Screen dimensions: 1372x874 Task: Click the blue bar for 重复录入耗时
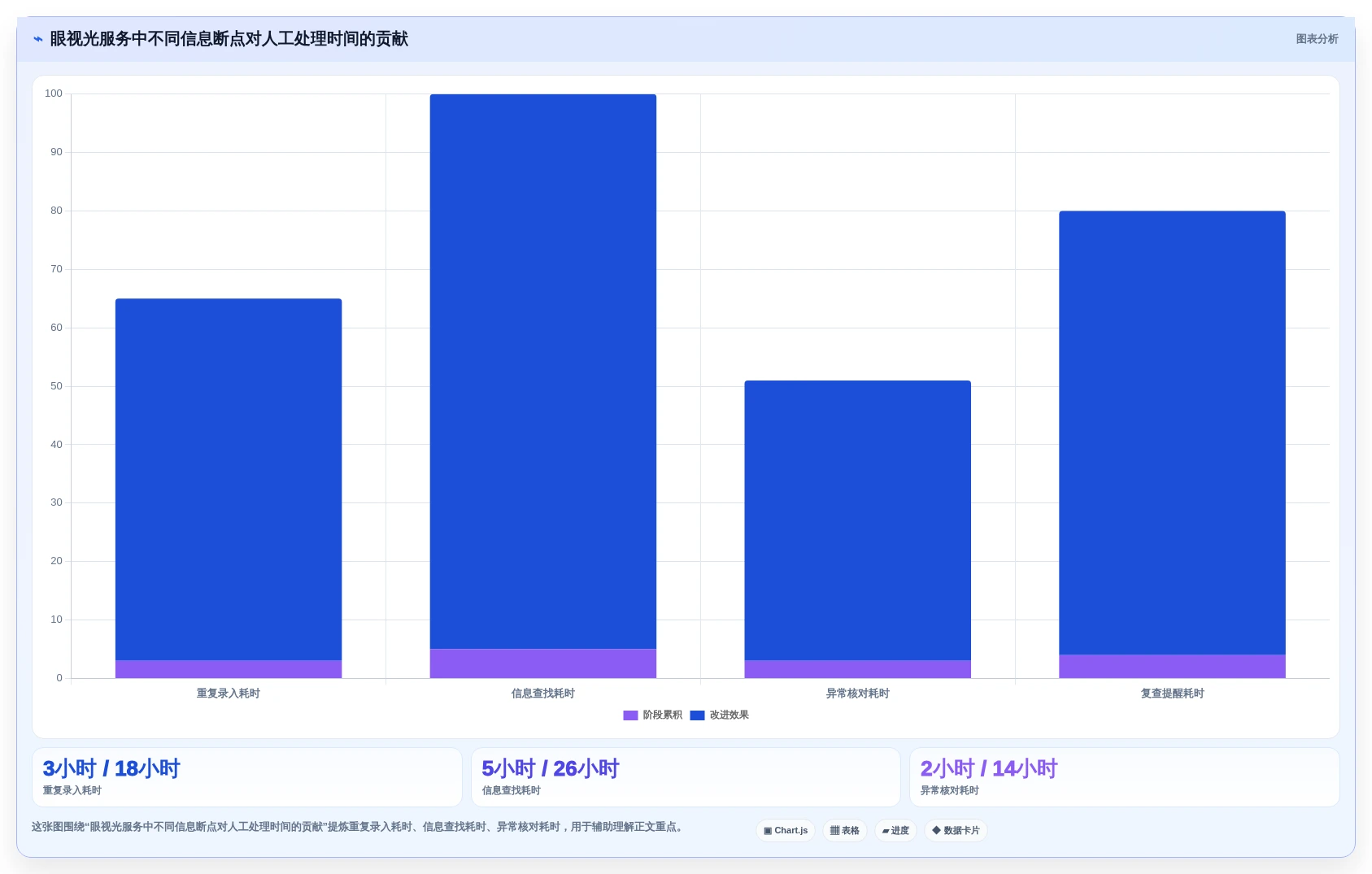[229, 480]
